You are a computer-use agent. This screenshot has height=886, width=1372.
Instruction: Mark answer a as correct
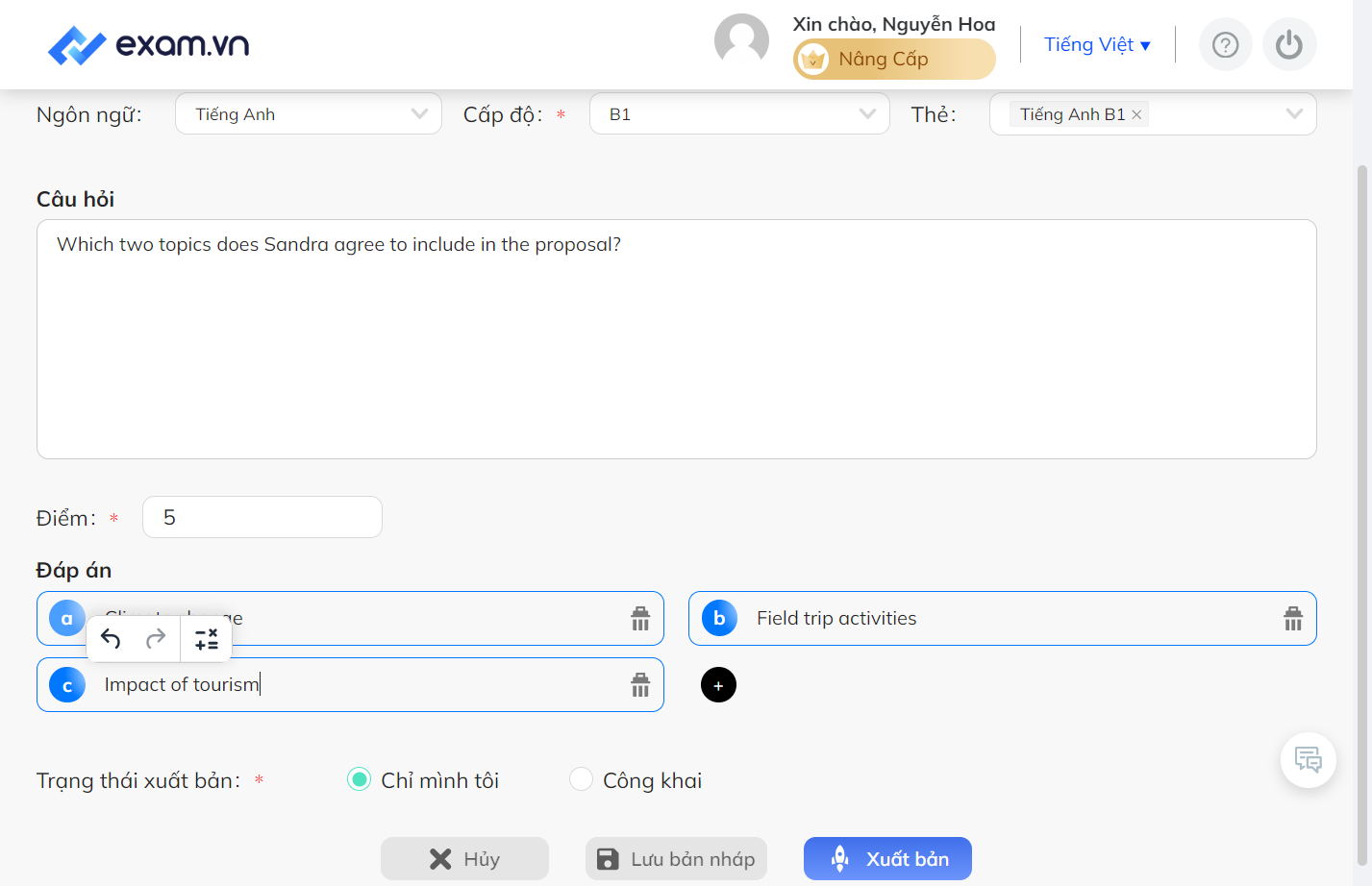coord(67,618)
